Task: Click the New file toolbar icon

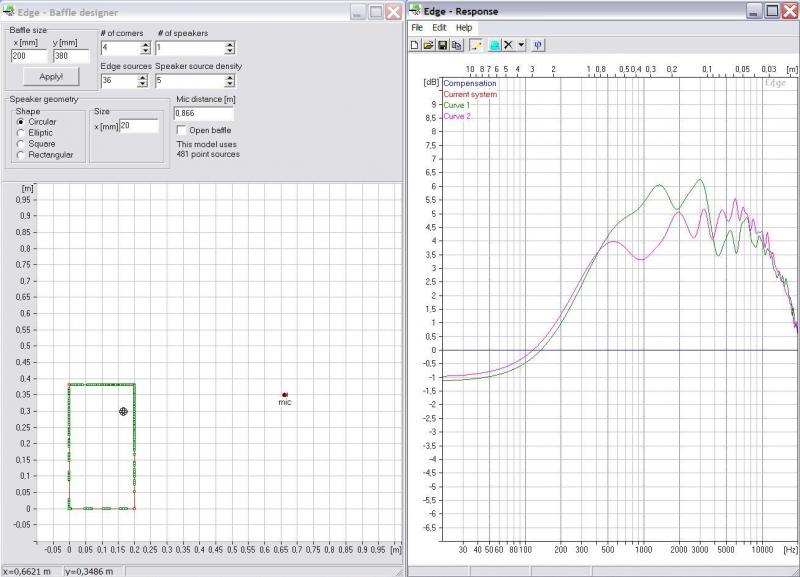Action: coord(415,45)
